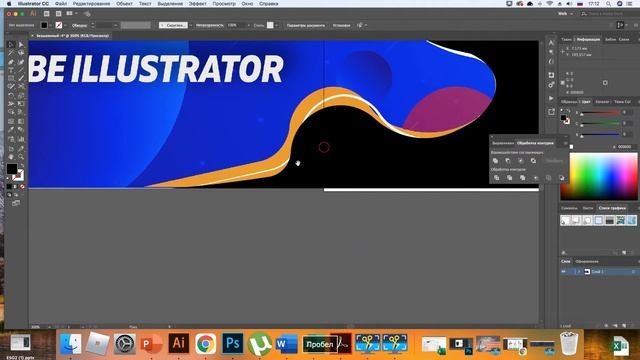640x360 pixels.
Task: Click Unite shape mode in Pathfinder
Action: pos(495,160)
